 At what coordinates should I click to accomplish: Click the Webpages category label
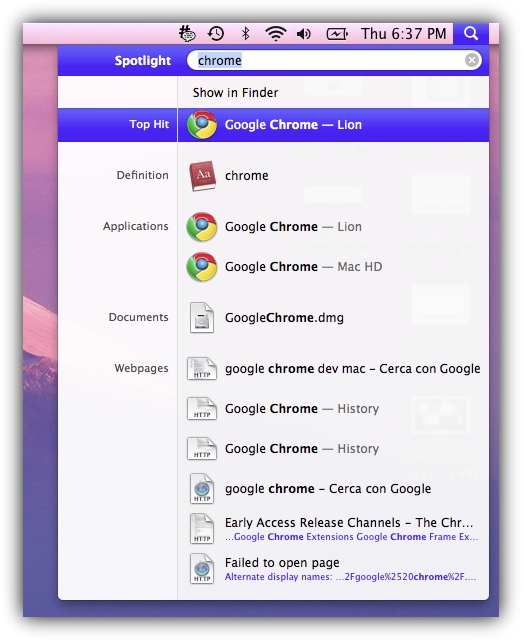tap(141, 368)
